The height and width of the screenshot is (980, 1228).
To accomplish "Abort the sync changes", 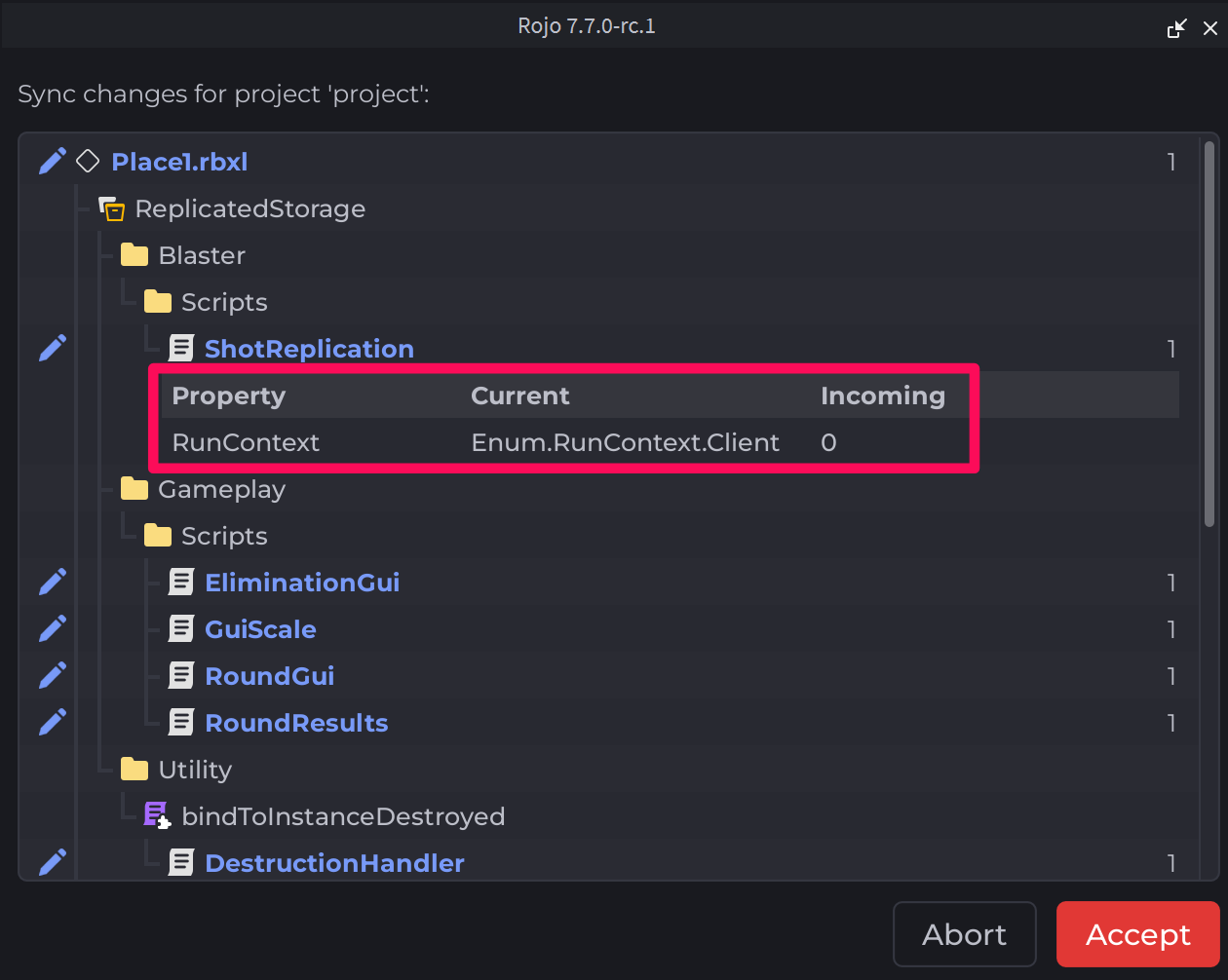I will [x=964, y=934].
